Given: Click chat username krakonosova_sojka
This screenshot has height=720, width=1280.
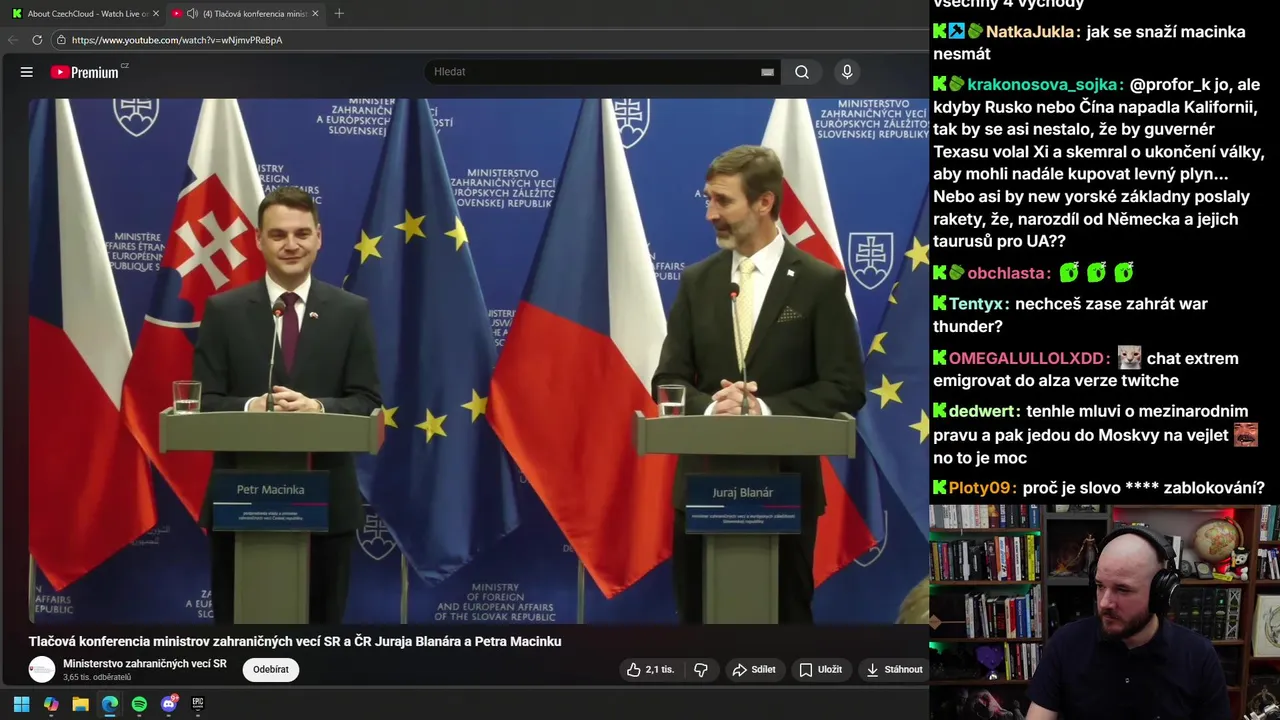Looking at the screenshot, I should click(x=1042, y=85).
